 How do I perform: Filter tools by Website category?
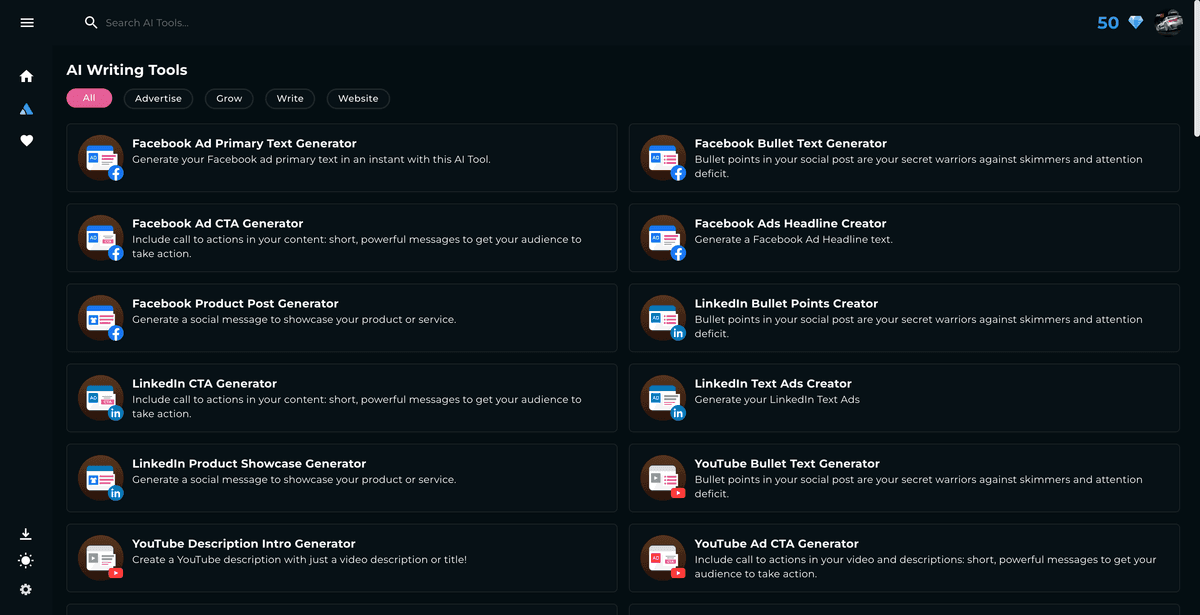[358, 98]
